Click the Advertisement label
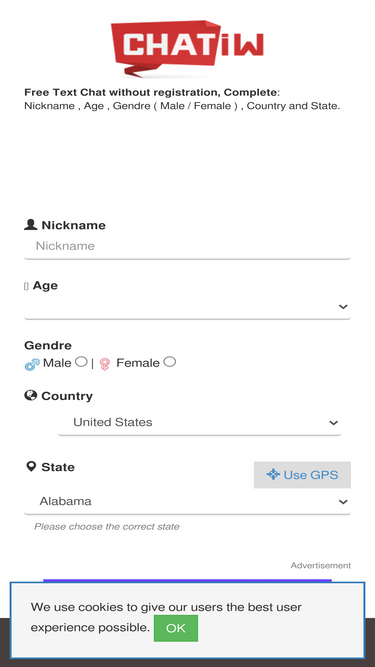This screenshot has width=375, height=667. tap(321, 565)
